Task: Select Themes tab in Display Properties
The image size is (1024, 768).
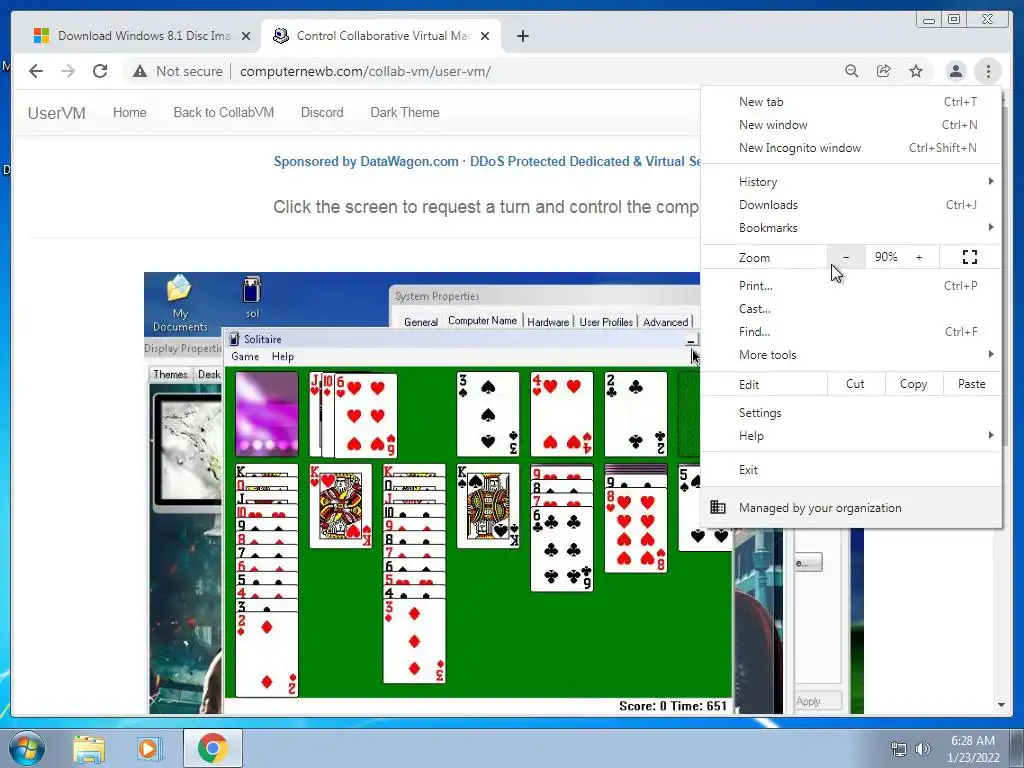Action: point(170,374)
